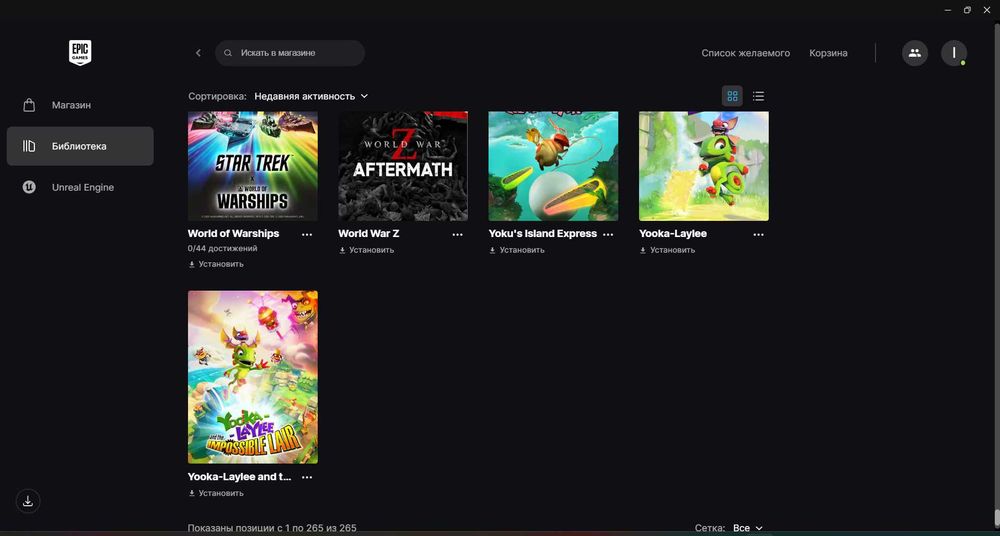This screenshot has height=536, width=1000.
Task: Install Yoku's Island Express via Установить
Action: [517, 250]
